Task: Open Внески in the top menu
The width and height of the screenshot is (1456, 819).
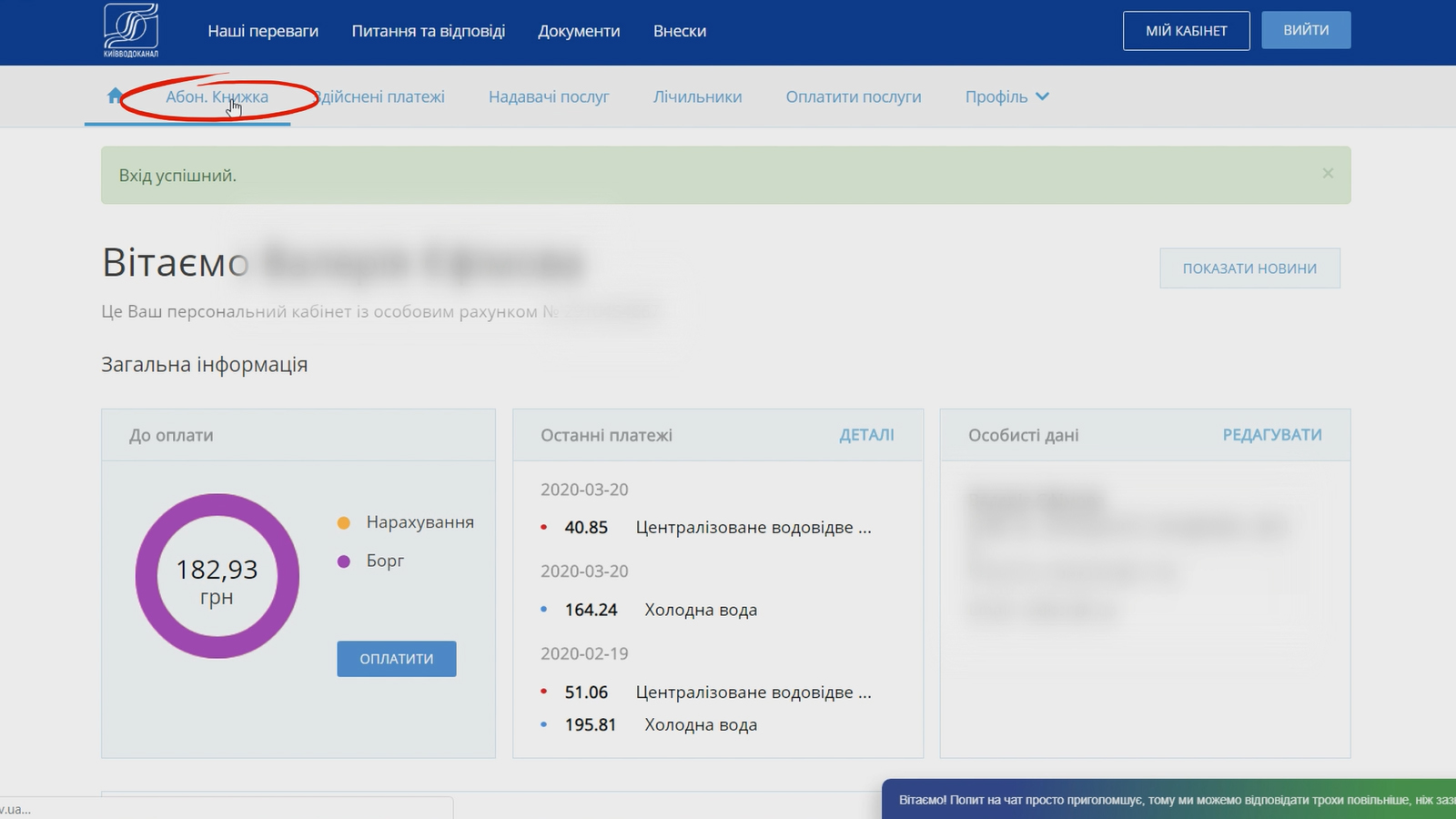Action: (x=680, y=31)
